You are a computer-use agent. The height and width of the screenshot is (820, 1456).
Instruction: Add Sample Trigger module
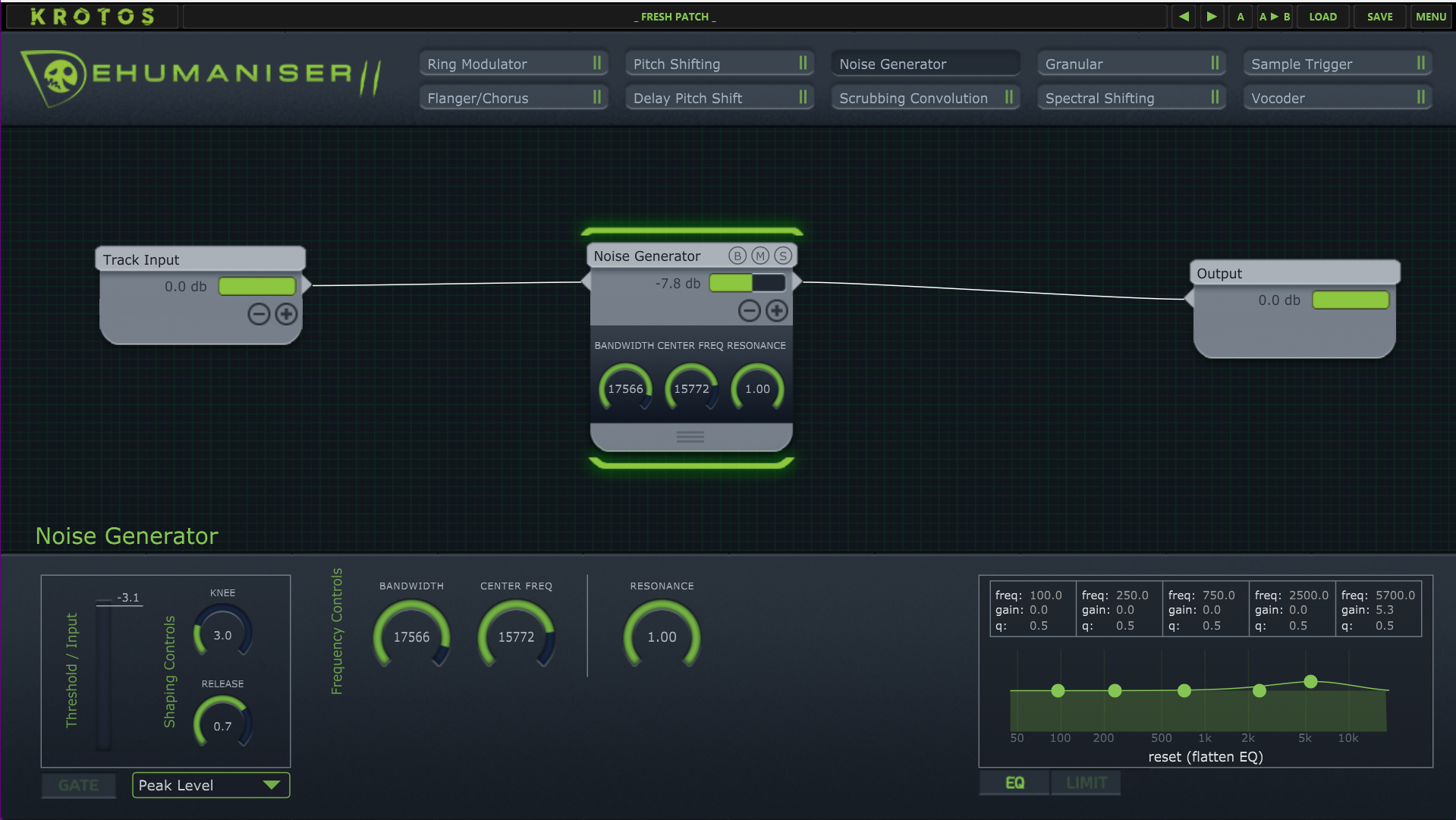pos(1338,64)
